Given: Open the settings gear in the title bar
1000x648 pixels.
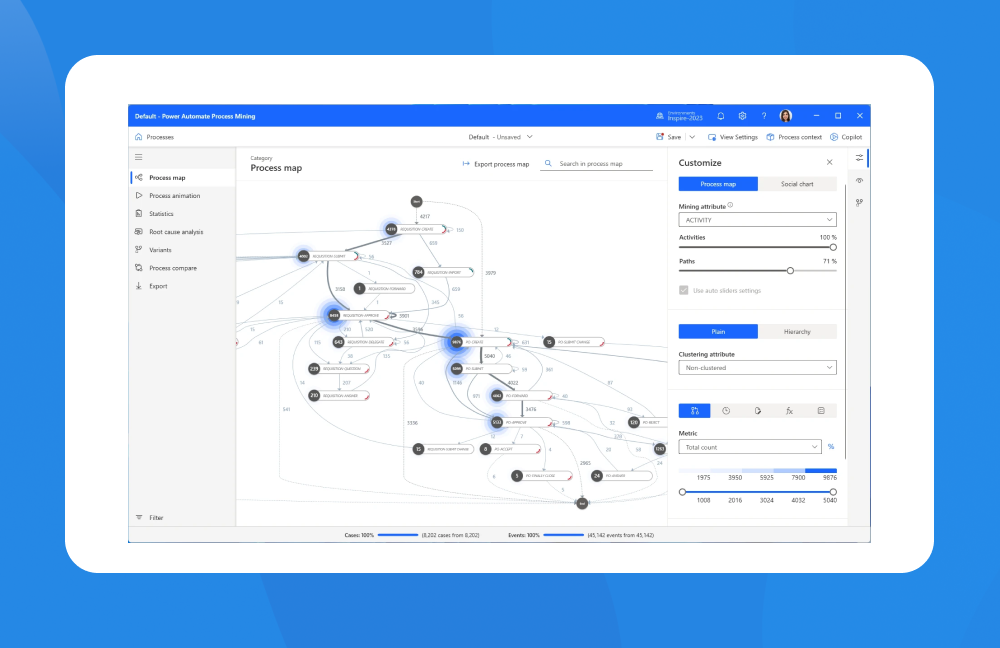Looking at the screenshot, I should tap(742, 116).
